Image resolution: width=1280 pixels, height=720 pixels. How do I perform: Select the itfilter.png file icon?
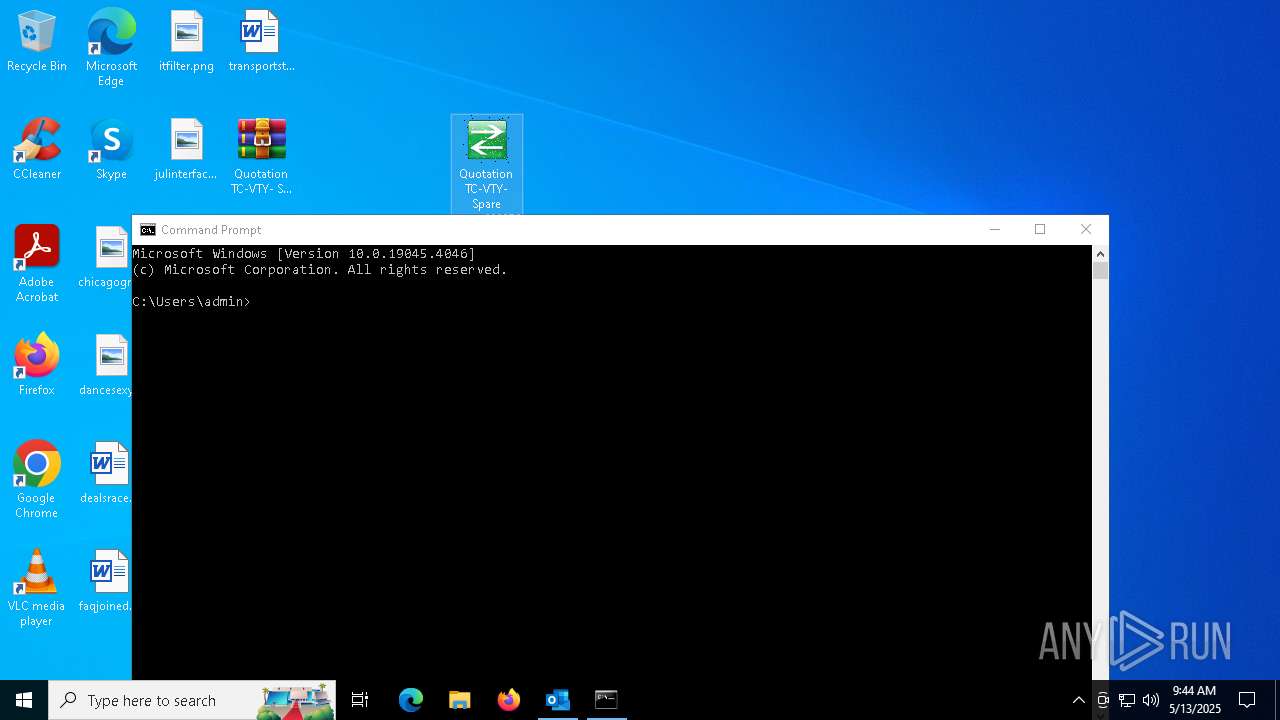click(186, 42)
